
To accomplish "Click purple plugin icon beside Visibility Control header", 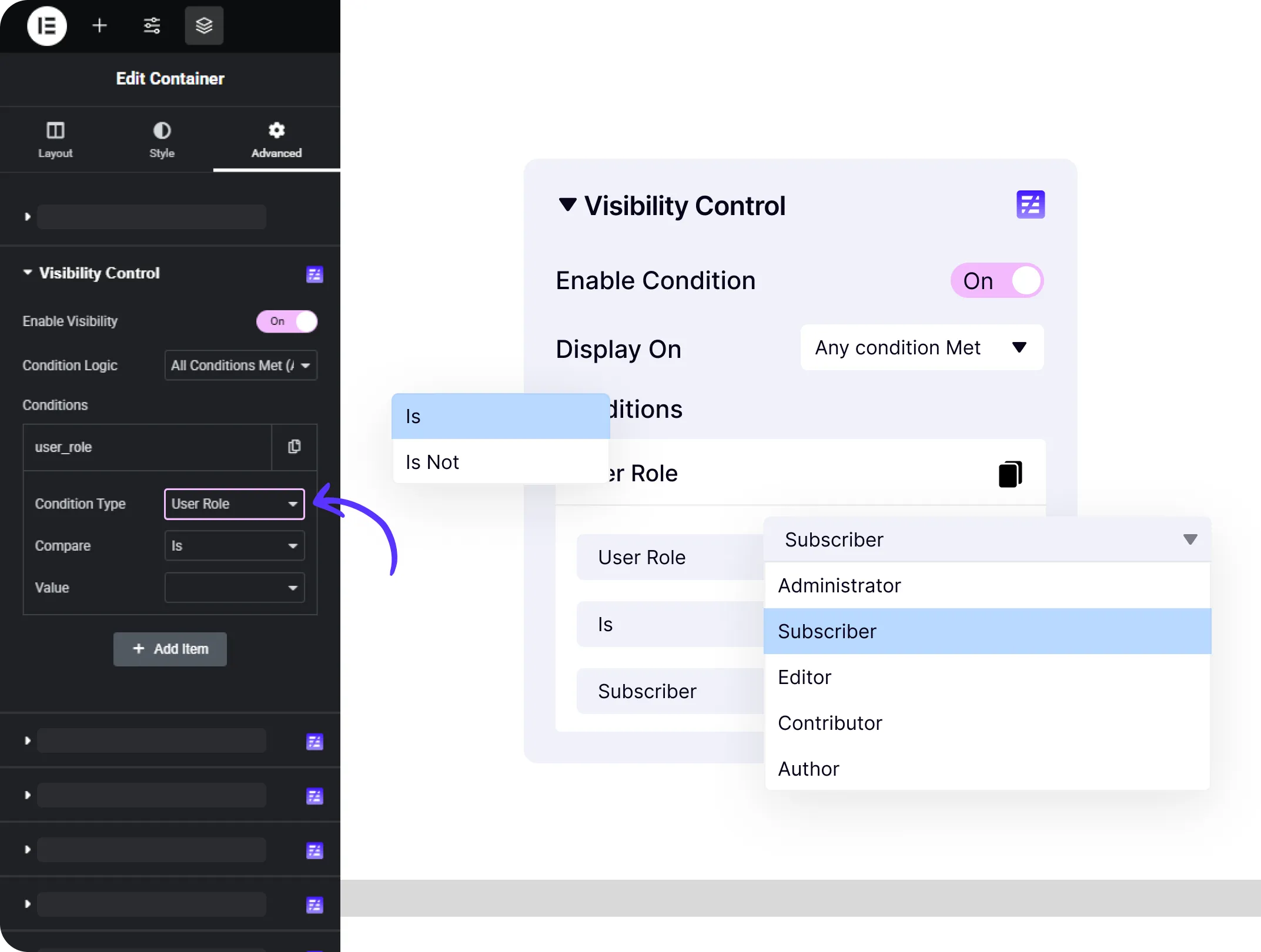I will click(315, 274).
